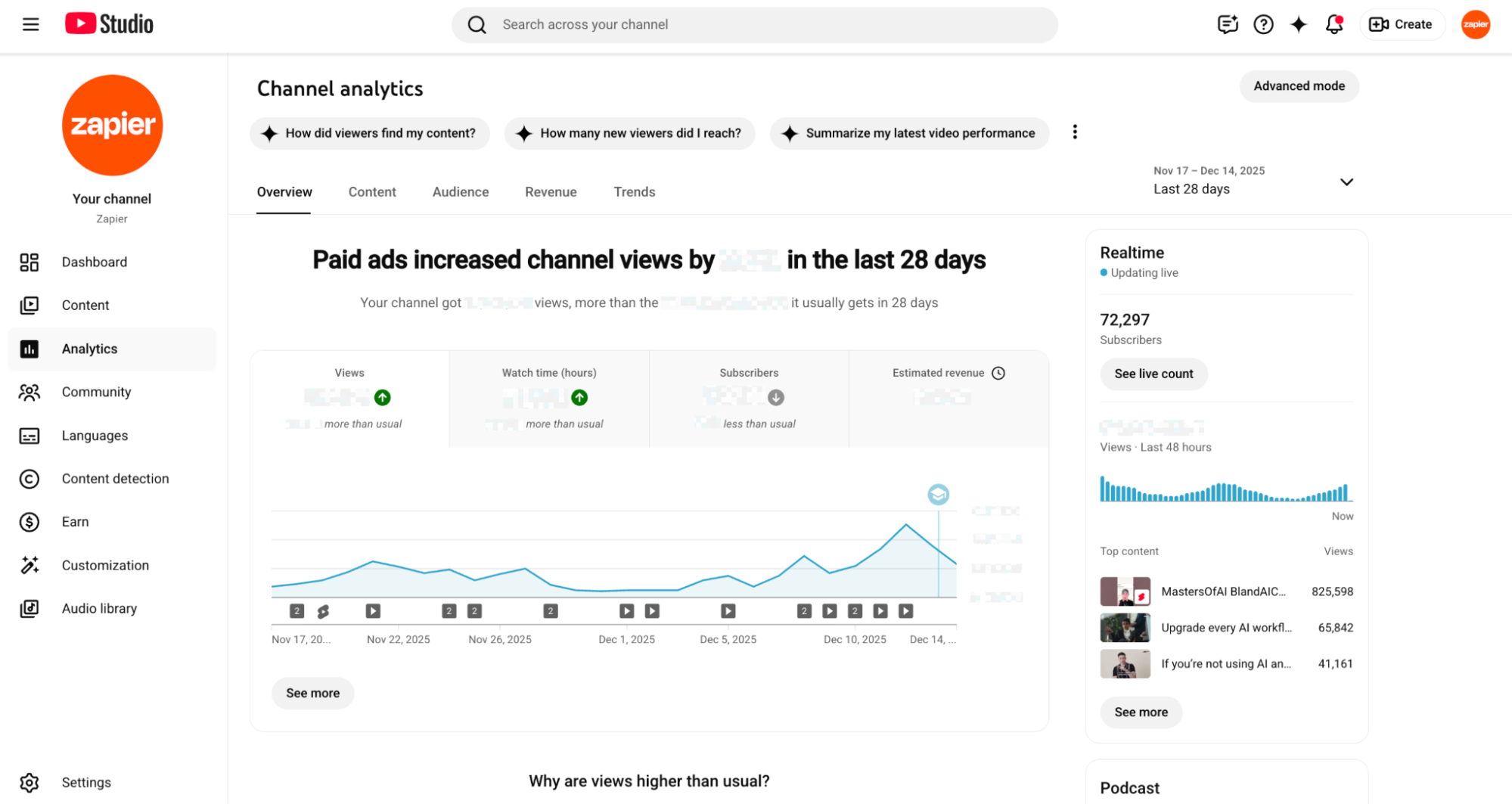The width and height of the screenshot is (1512, 804).
Task: Open the help icon
Action: coord(1262,23)
